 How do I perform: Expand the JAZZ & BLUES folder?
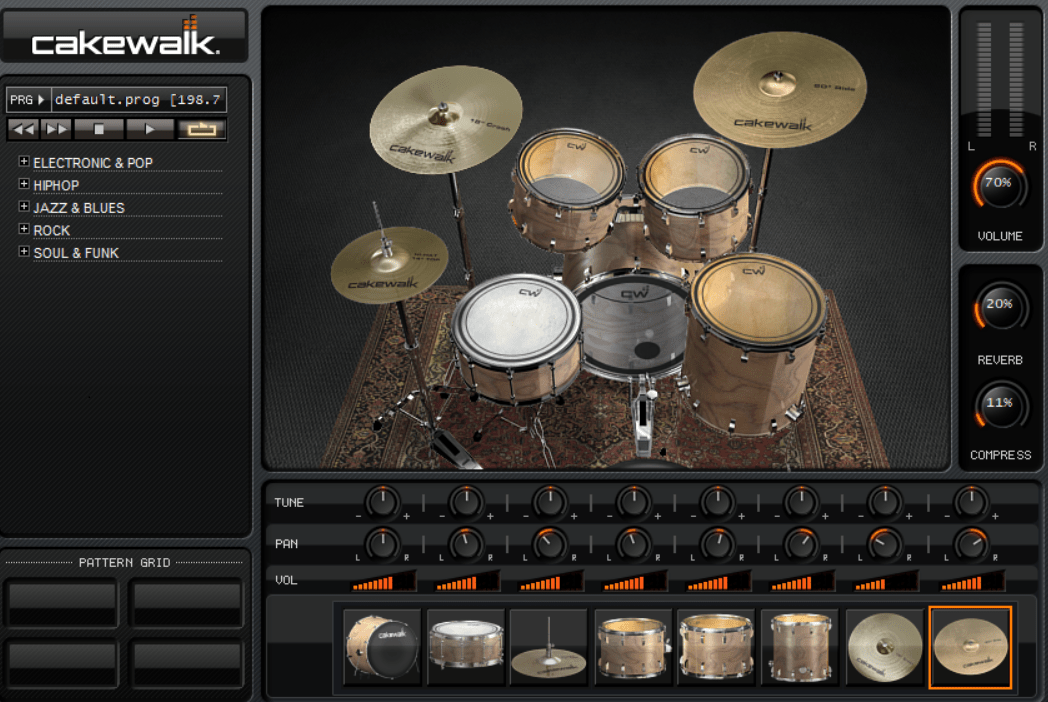coord(23,207)
